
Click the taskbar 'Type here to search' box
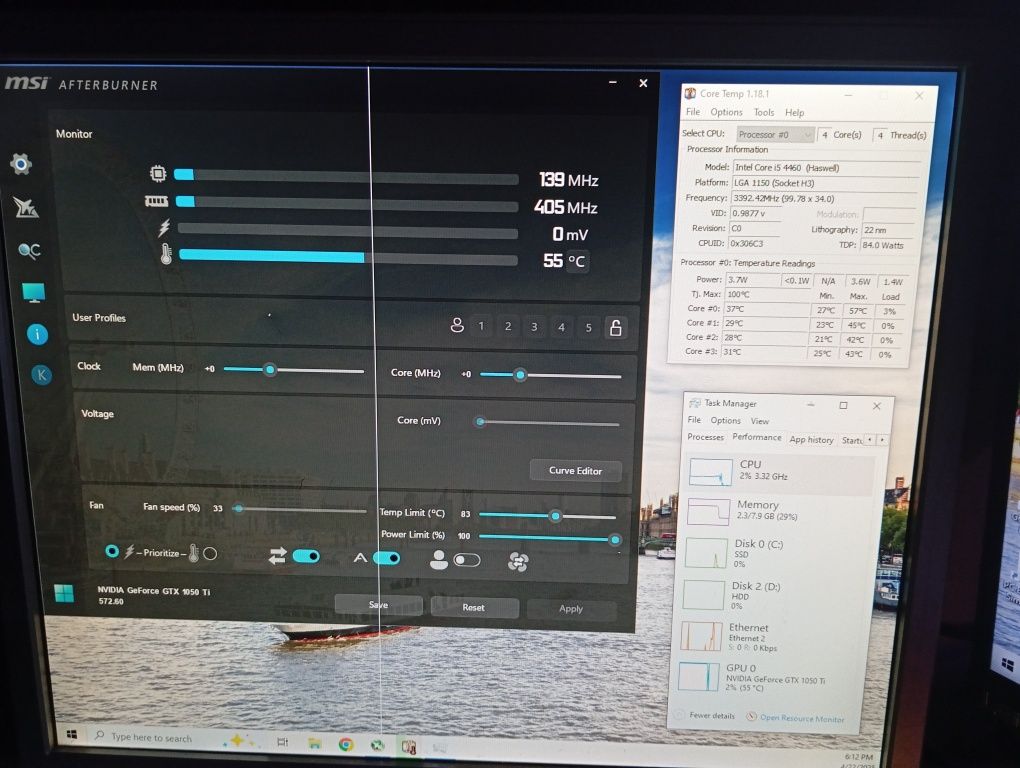point(151,737)
